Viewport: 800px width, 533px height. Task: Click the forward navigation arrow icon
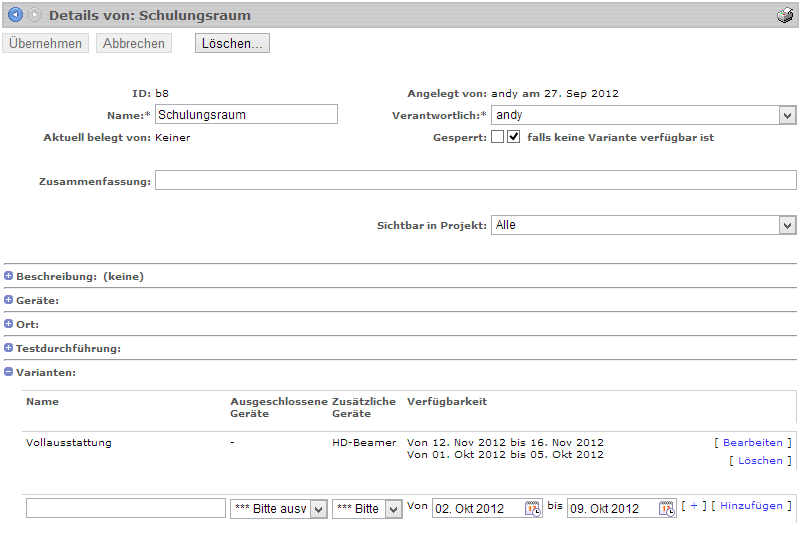pyautogui.click(x=35, y=15)
